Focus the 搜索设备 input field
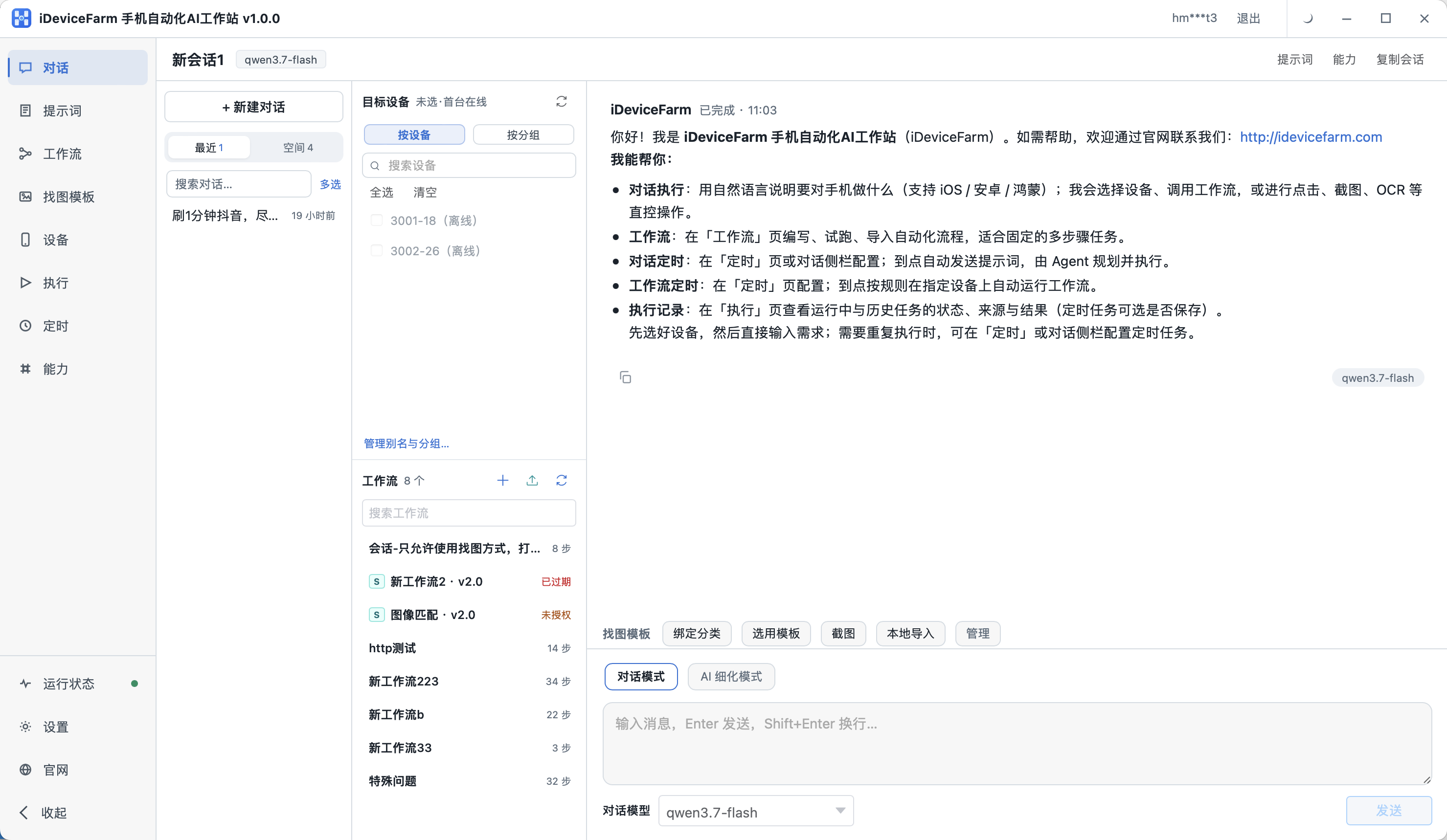The width and height of the screenshot is (1447, 840). 469,165
